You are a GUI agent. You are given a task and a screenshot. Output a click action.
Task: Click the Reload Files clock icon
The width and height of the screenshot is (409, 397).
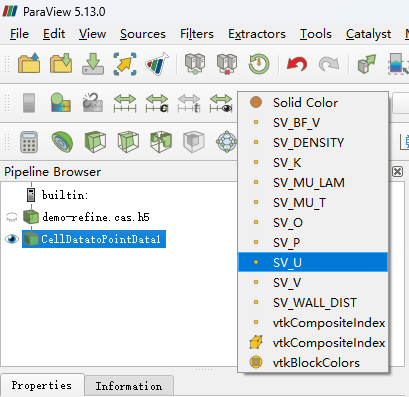(x=259, y=63)
